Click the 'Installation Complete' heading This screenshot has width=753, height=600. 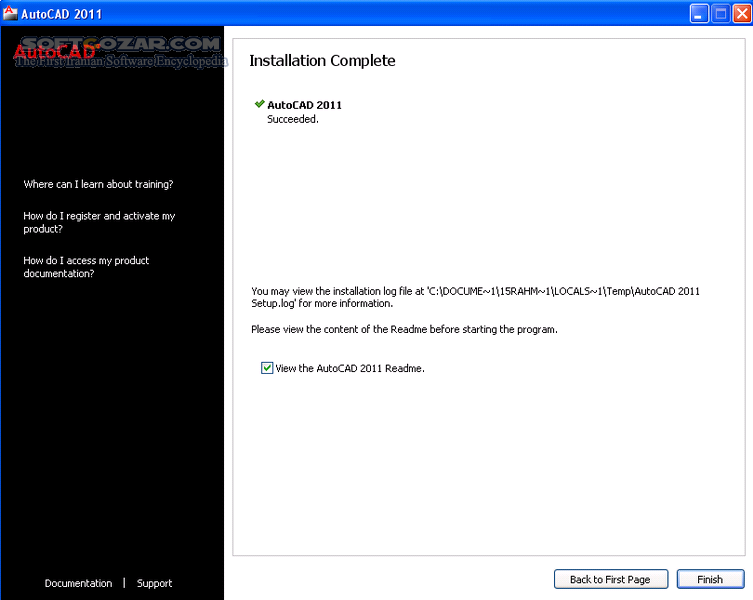point(322,61)
